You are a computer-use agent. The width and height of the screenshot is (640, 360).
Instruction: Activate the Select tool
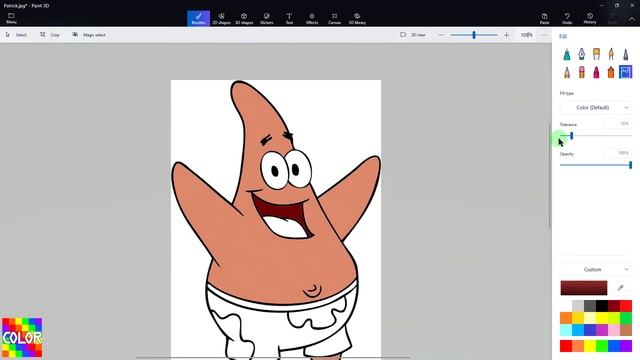coord(16,35)
